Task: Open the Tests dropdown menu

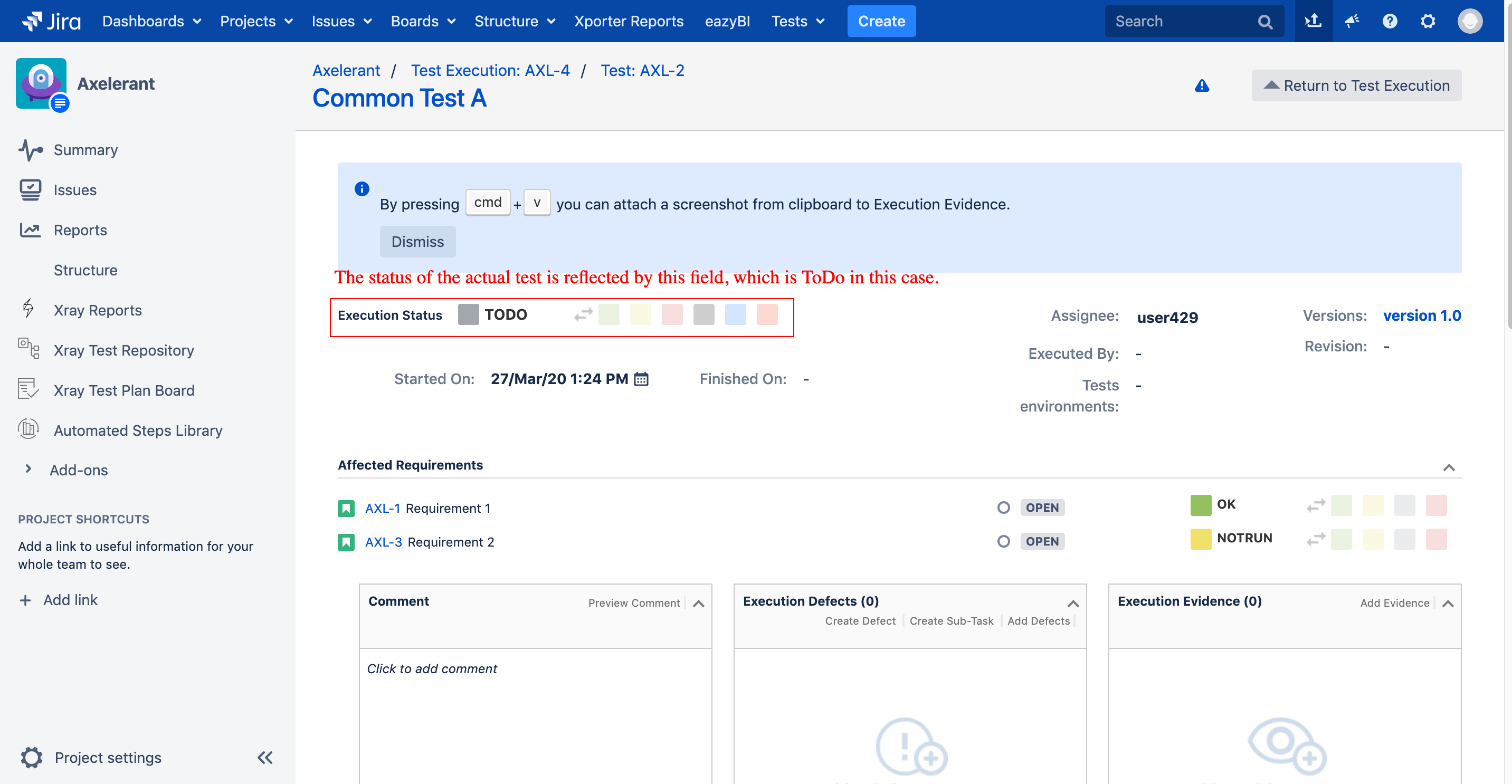Action: pyautogui.click(x=797, y=21)
